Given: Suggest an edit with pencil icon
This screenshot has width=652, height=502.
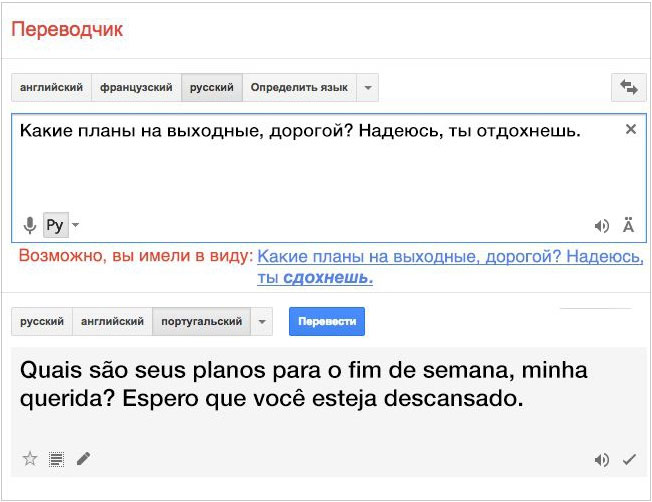Looking at the screenshot, I should 83,459.
